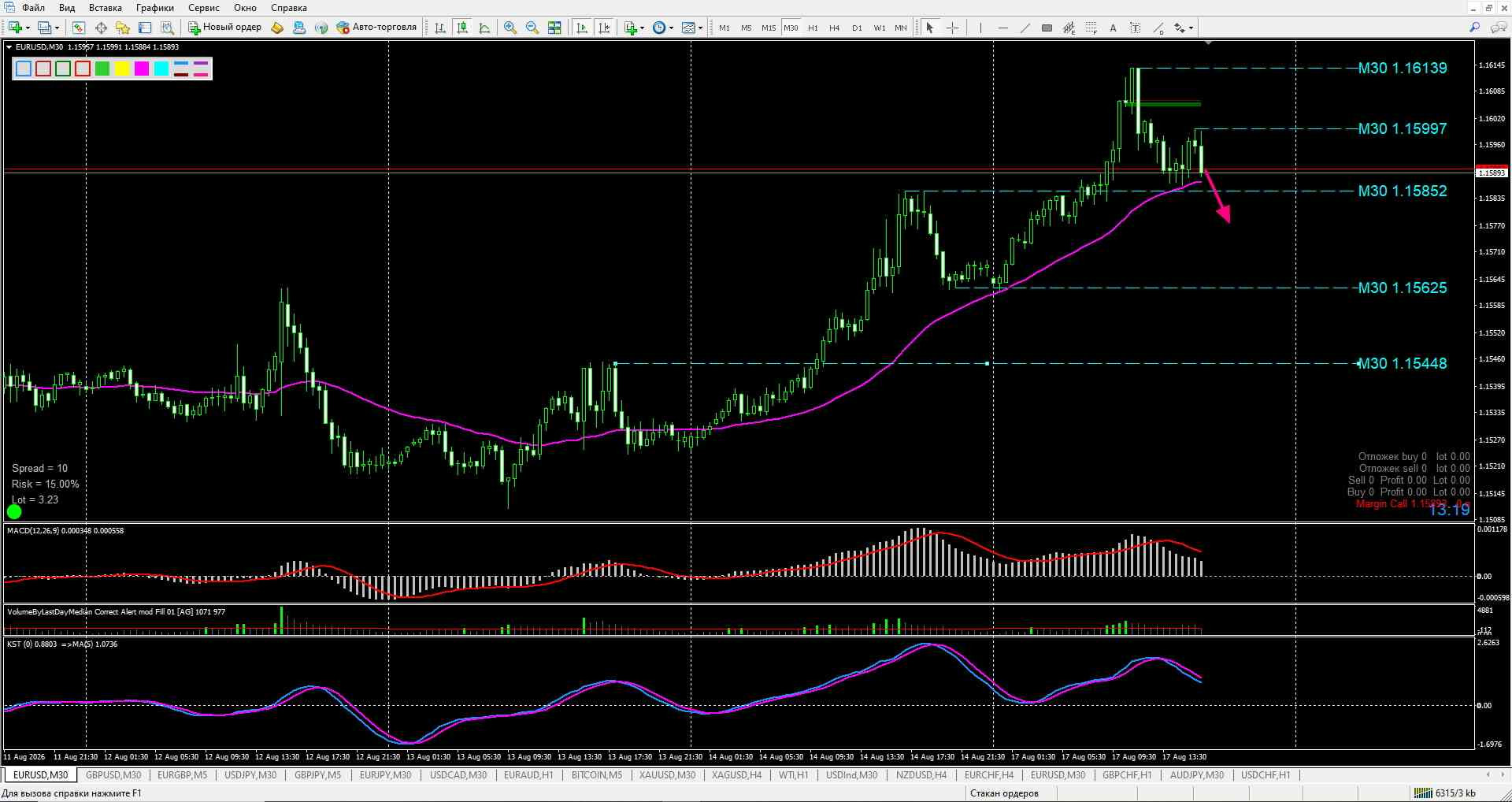The width and height of the screenshot is (1512, 802).
Task: Click the blue outlined square button
Action: (x=24, y=69)
